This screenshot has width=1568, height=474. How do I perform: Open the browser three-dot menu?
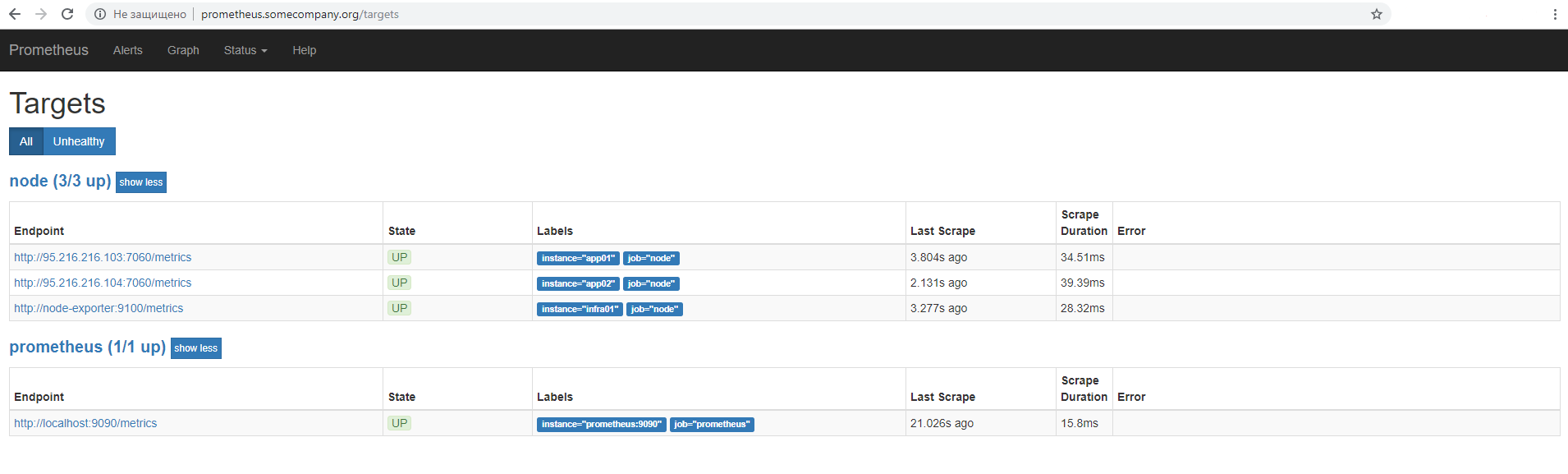coord(1555,14)
